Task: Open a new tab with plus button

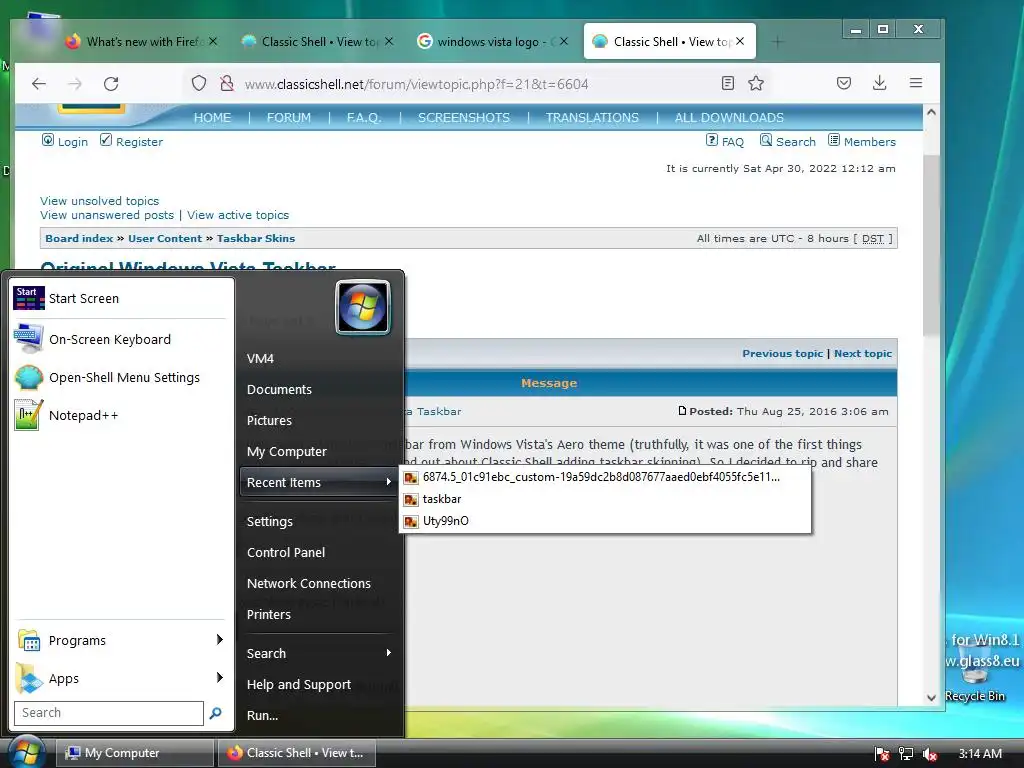Action: pos(777,42)
